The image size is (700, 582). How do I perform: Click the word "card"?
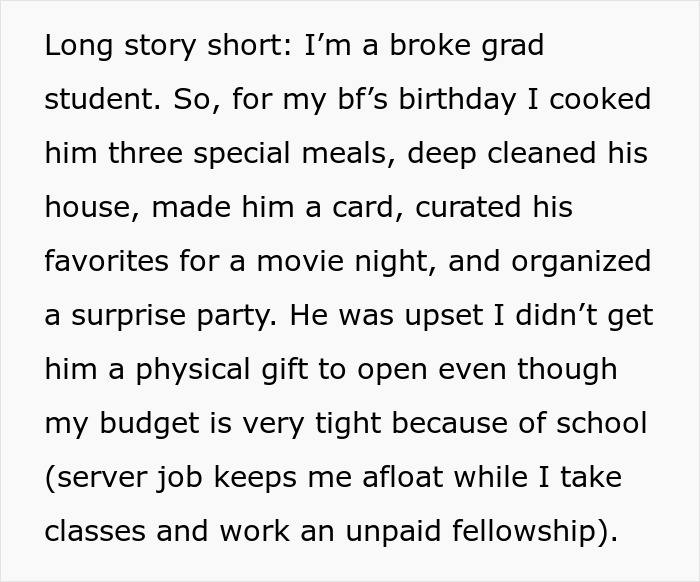coord(358,208)
